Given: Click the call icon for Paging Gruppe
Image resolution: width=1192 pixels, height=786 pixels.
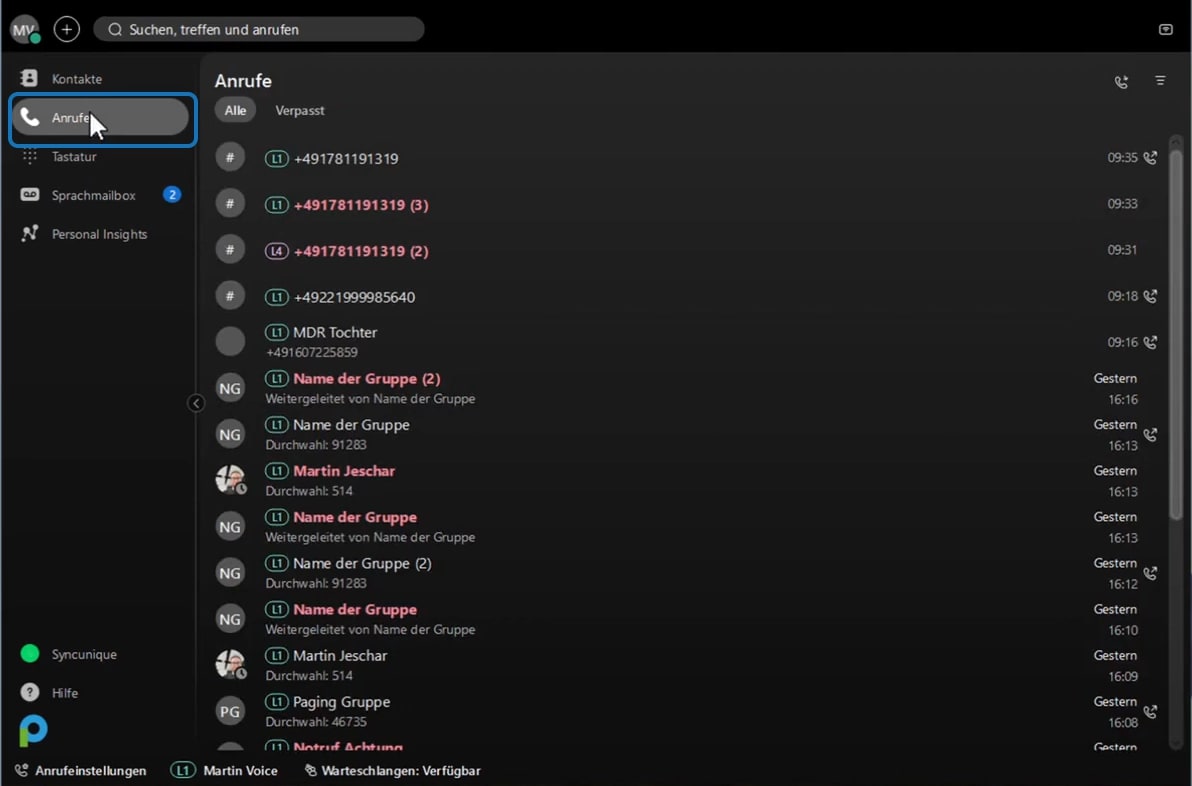Looking at the screenshot, I should point(1150,712).
